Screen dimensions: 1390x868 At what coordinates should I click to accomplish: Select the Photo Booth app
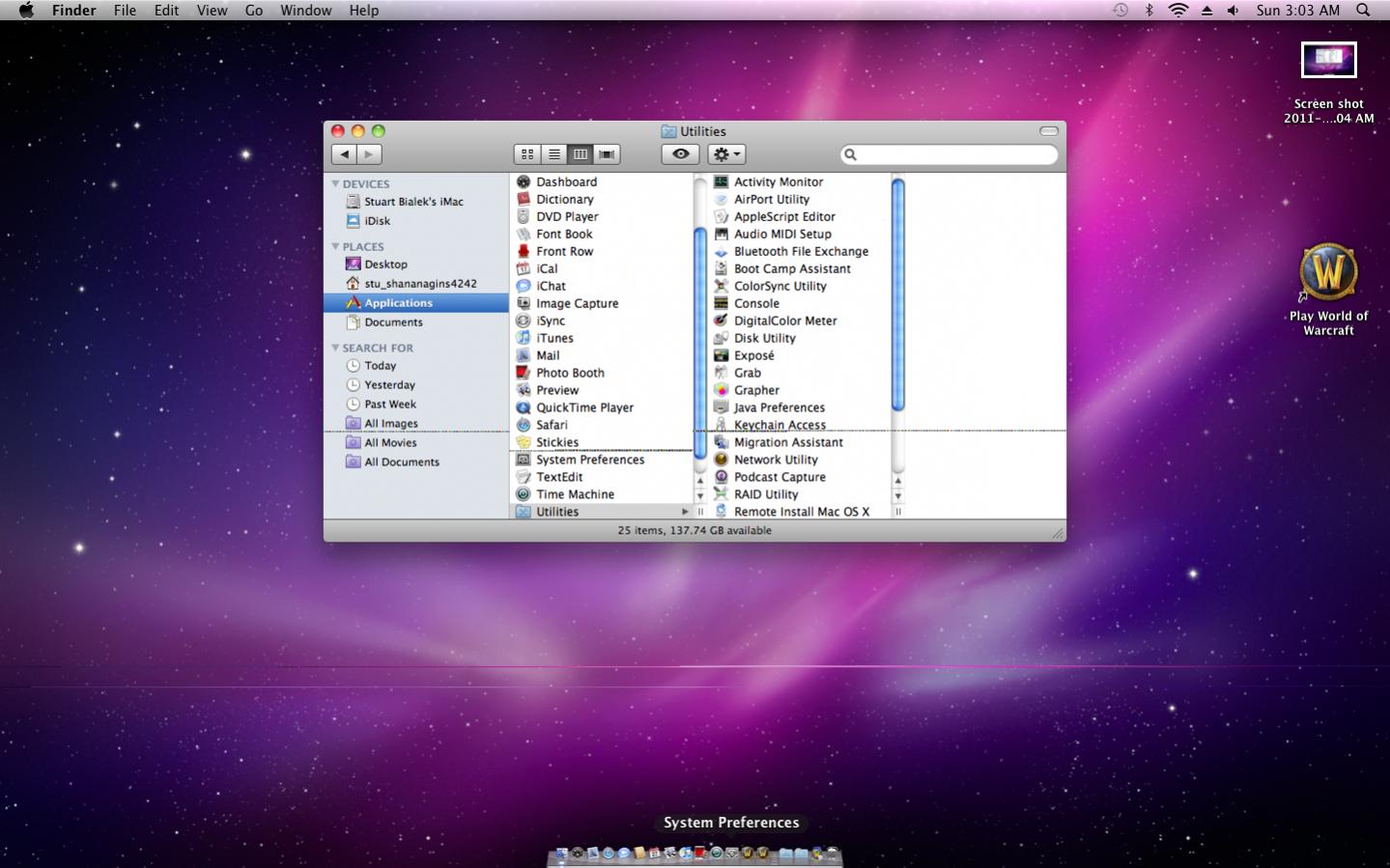tap(570, 373)
